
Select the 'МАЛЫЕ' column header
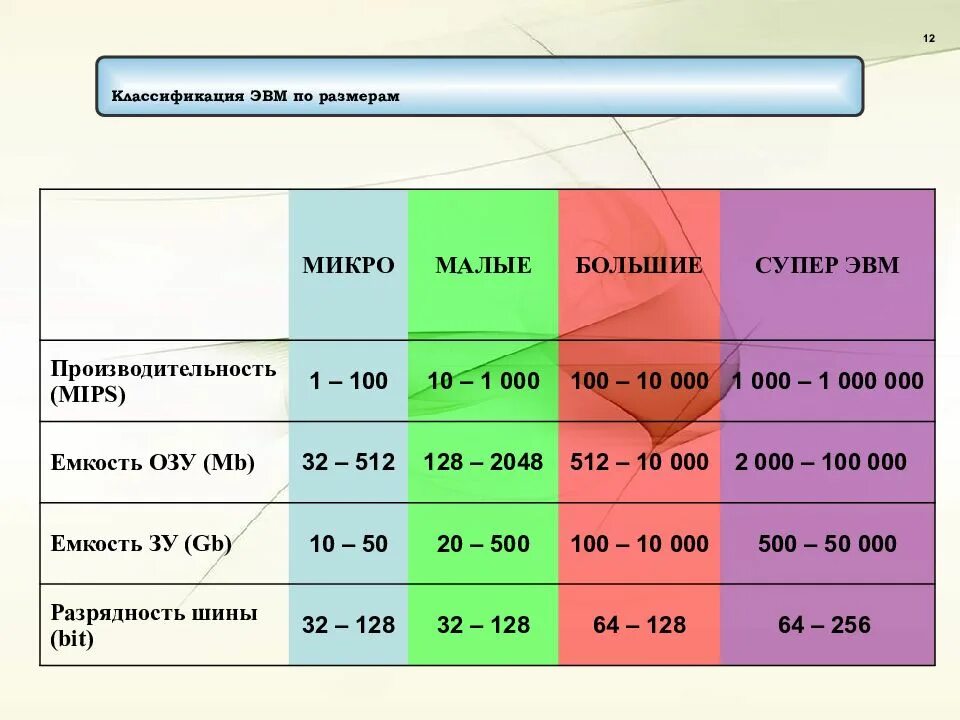coord(483,265)
